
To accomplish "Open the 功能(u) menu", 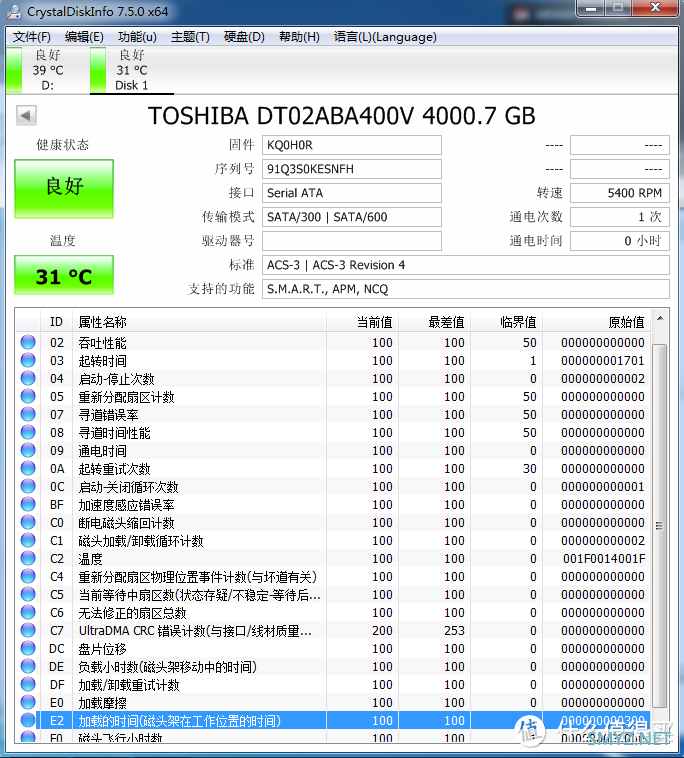I will (x=137, y=37).
